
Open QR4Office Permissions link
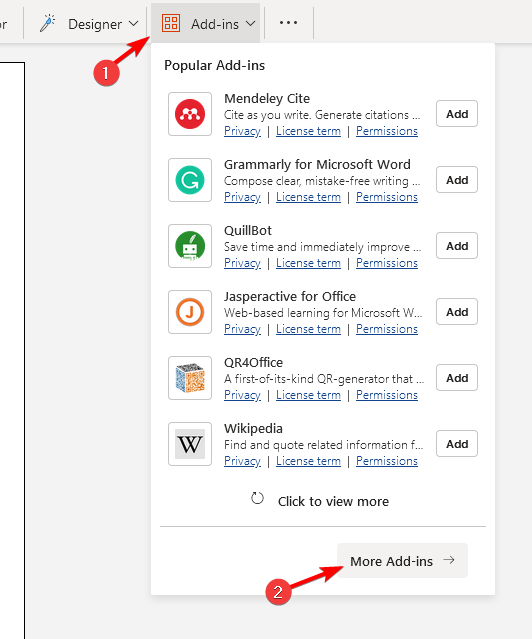point(387,395)
